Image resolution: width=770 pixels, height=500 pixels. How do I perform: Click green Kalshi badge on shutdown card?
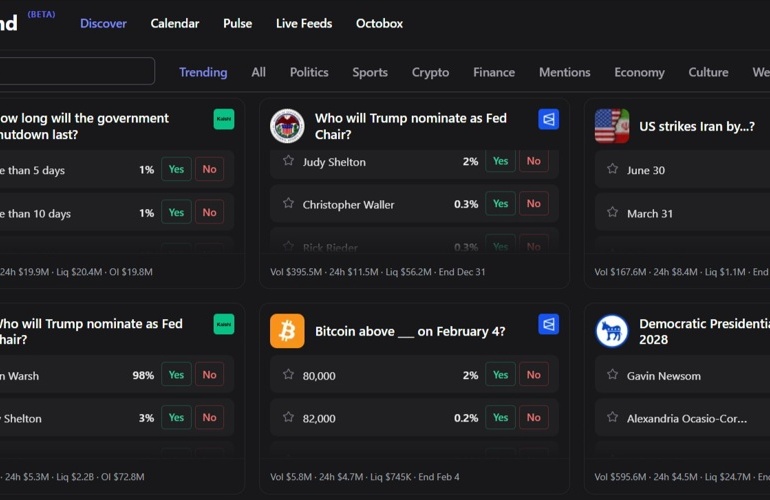pyautogui.click(x=224, y=119)
